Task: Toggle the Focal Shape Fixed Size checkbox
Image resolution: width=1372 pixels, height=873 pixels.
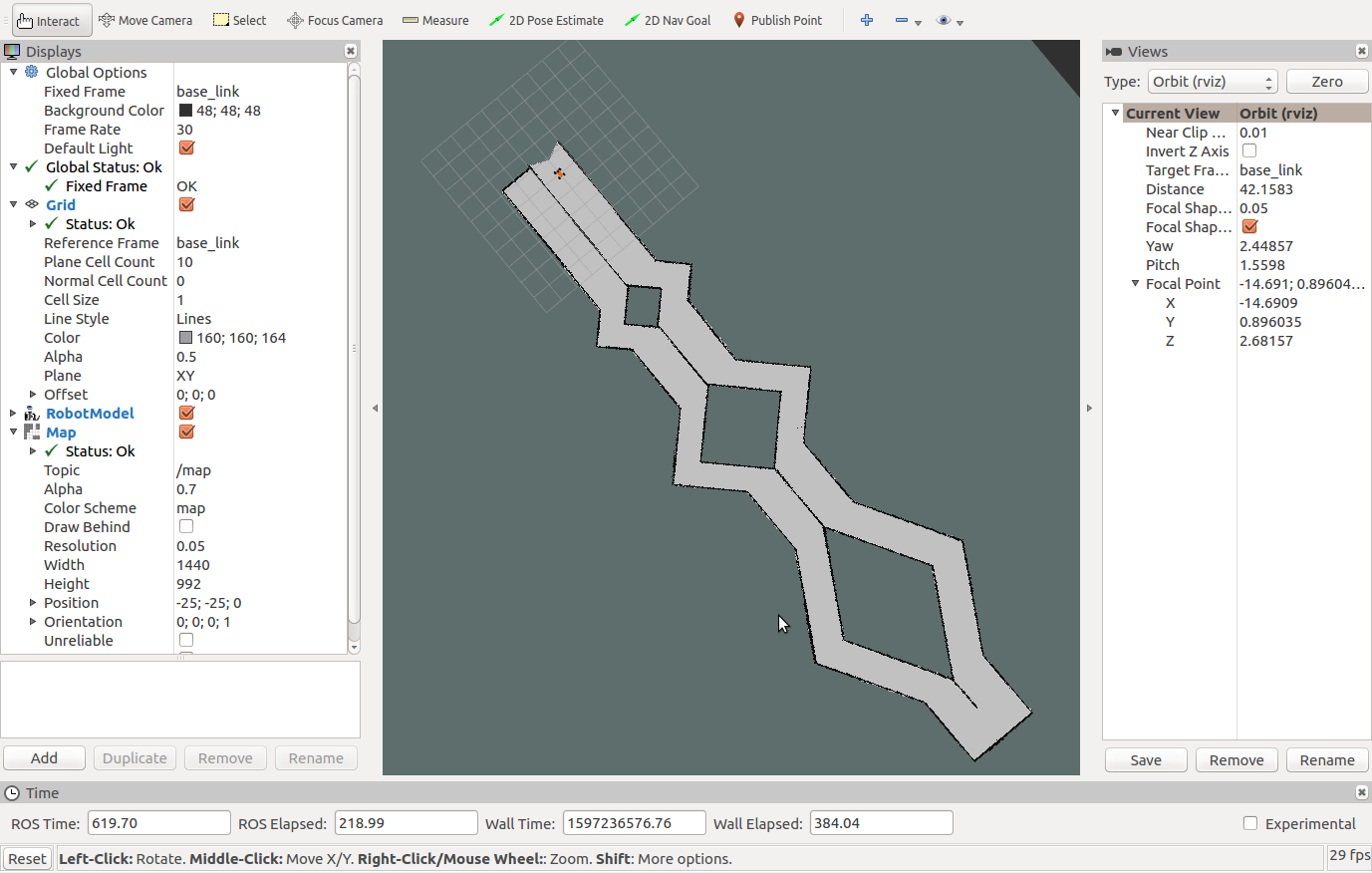Action: click(1249, 226)
